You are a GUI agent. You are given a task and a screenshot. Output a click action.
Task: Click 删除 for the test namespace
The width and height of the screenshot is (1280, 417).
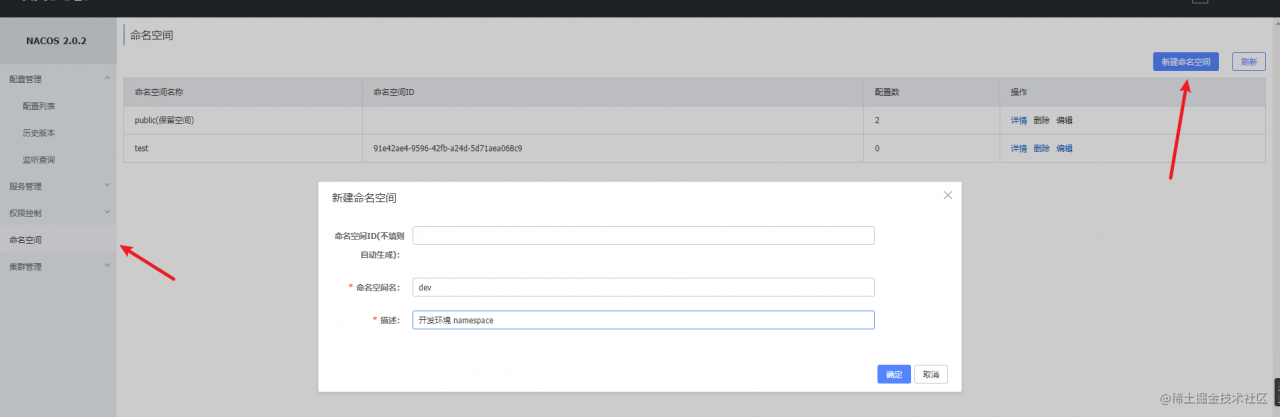[1041, 148]
